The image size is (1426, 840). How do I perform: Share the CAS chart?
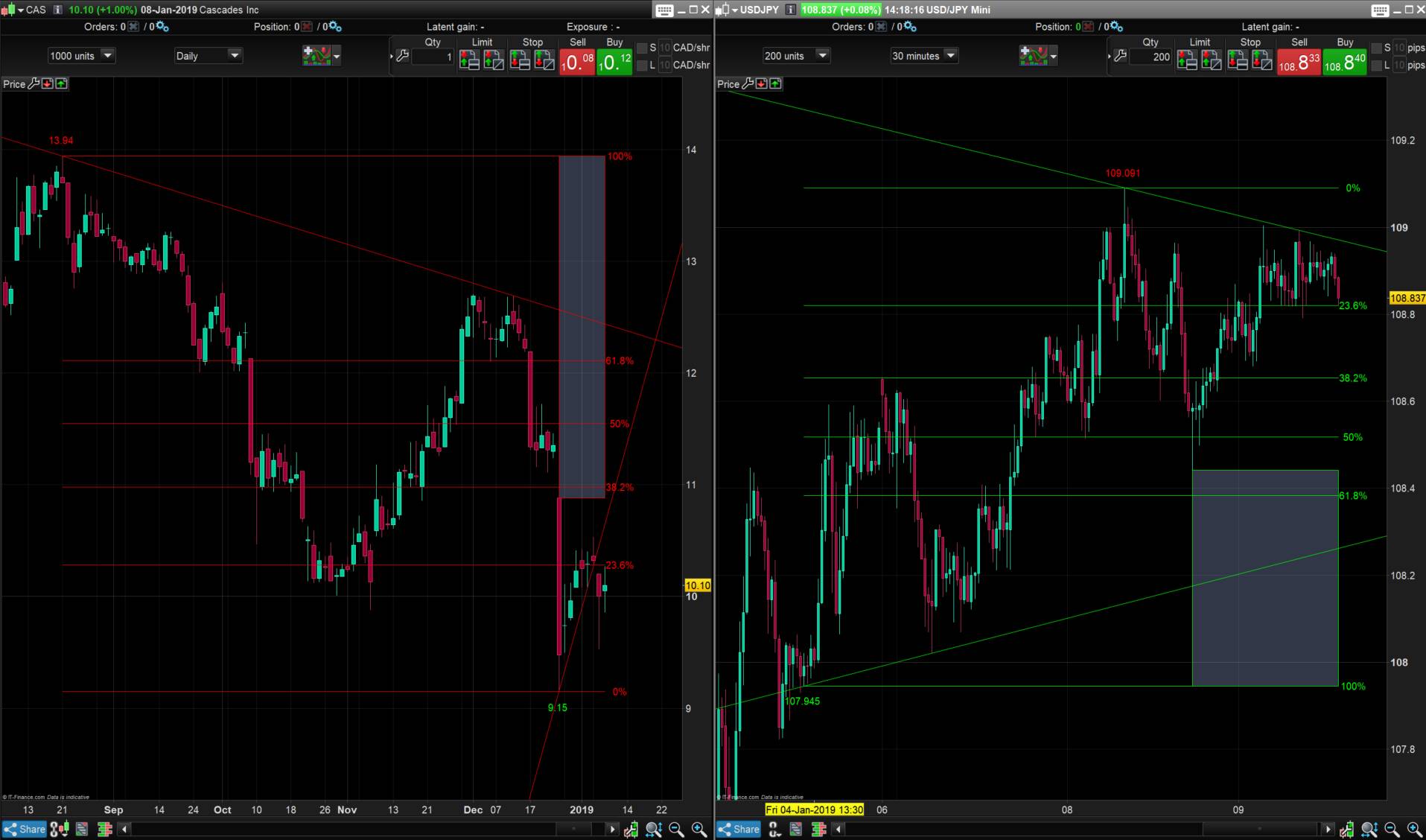(25, 829)
